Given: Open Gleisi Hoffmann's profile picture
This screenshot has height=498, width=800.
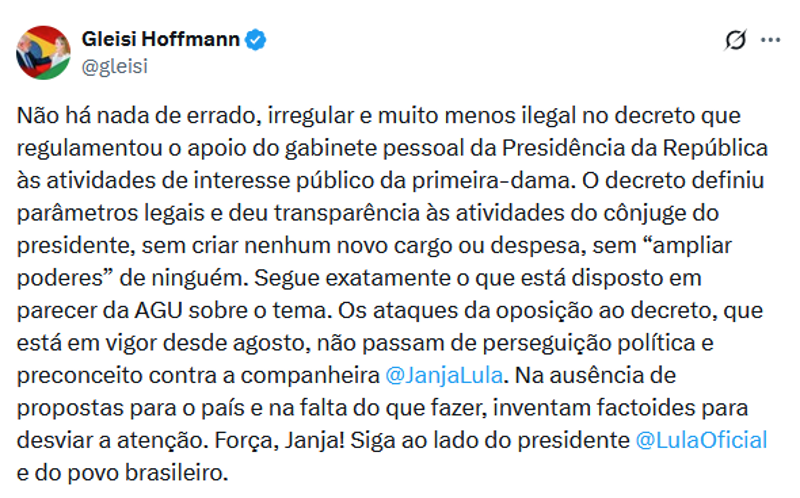Looking at the screenshot, I should (x=43, y=52).
